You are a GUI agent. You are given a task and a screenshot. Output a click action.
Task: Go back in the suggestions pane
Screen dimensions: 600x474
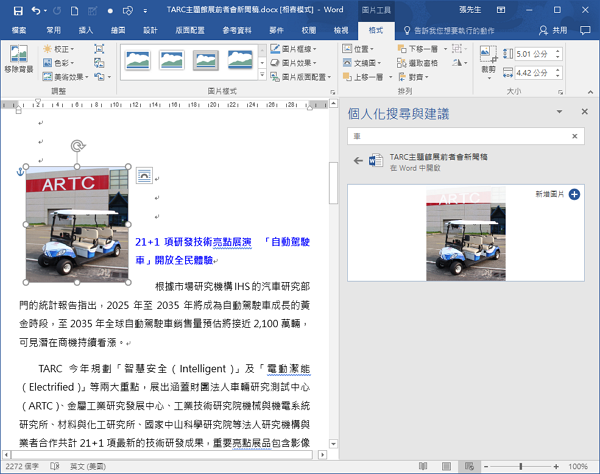[358, 161]
